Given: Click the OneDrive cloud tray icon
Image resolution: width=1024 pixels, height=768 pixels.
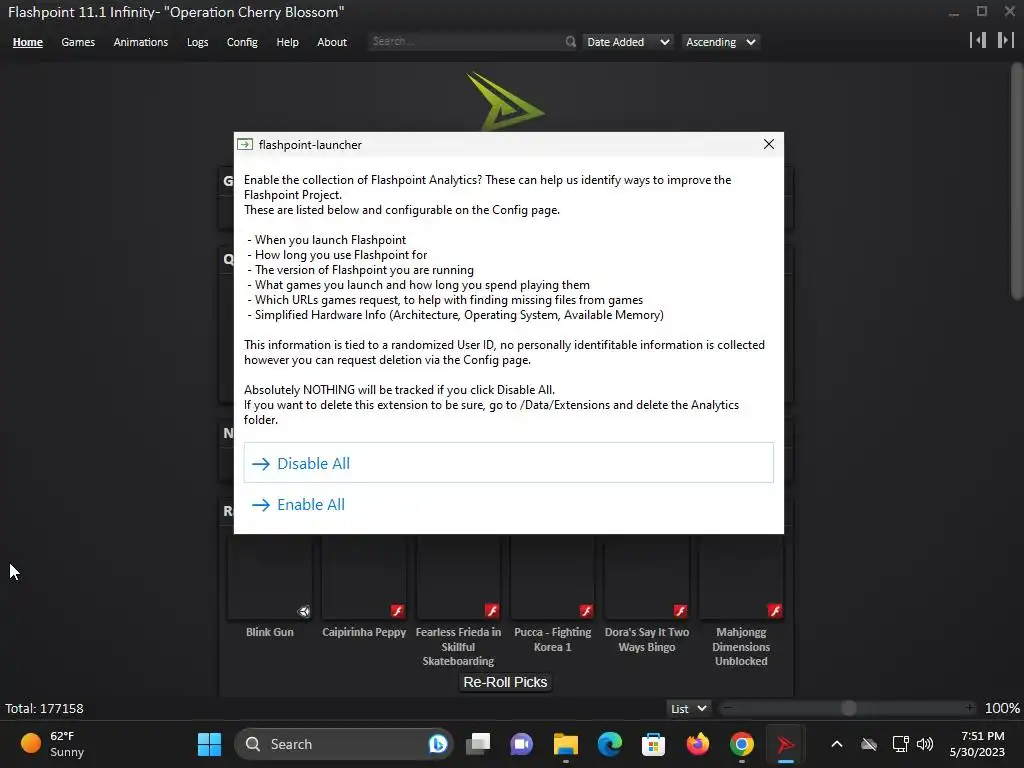Looking at the screenshot, I should (x=869, y=744).
